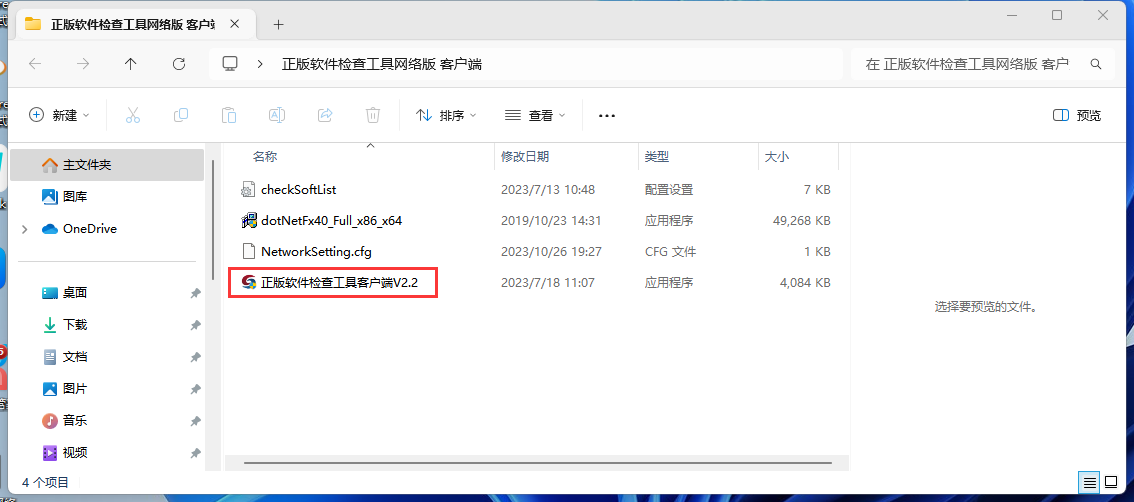Viewport: 1134px width, 502px height.
Task: Click the file list horizontal scrollbar
Action: click(x=537, y=462)
